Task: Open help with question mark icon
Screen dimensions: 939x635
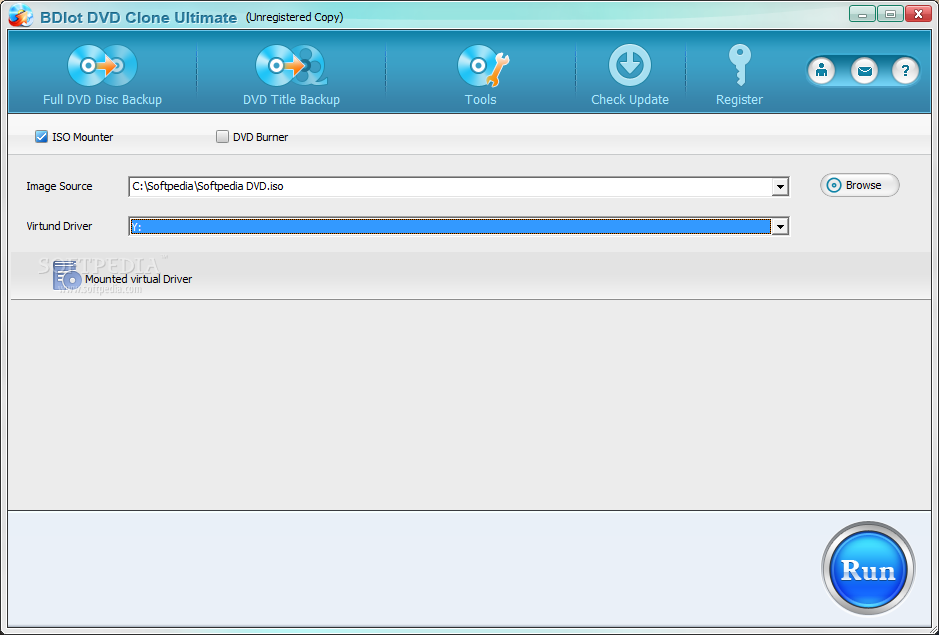Action: tap(905, 71)
